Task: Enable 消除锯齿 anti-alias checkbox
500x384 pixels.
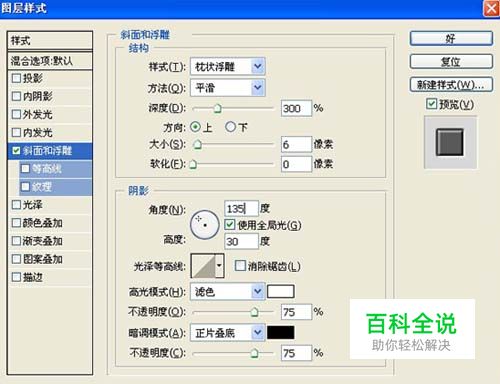Action: coord(240,266)
